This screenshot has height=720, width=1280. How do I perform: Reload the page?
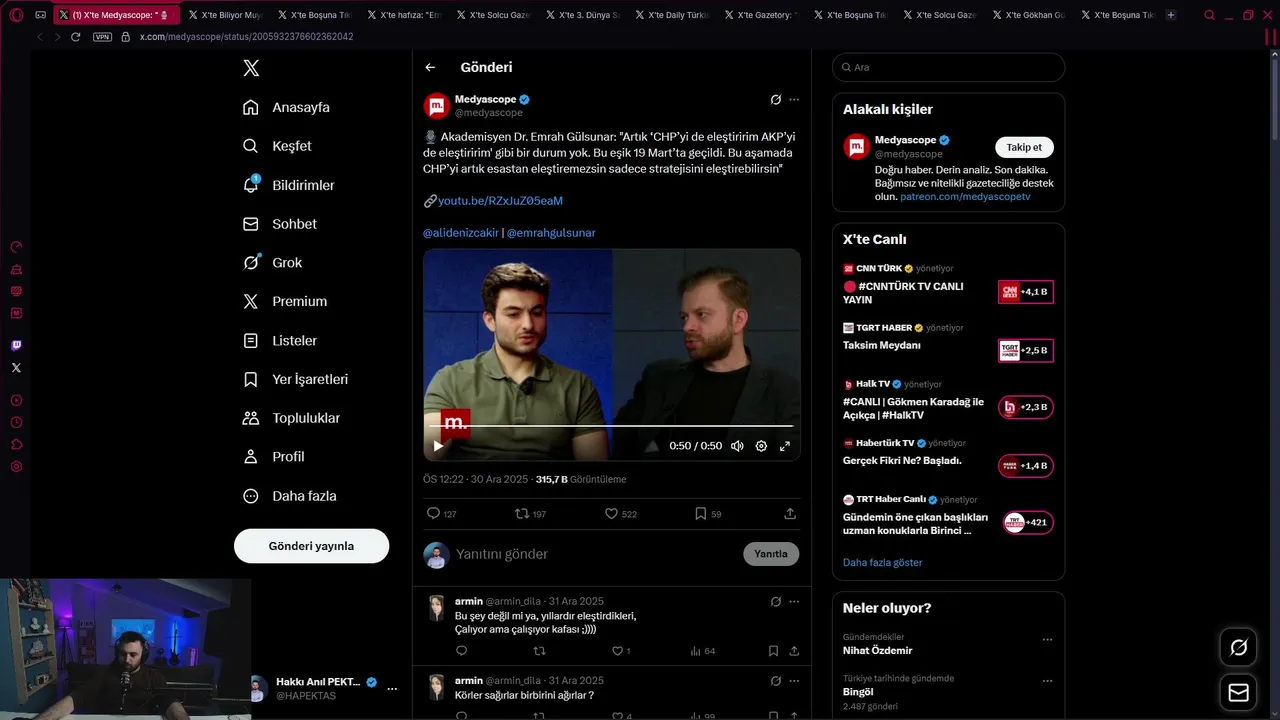(x=75, y=37)
